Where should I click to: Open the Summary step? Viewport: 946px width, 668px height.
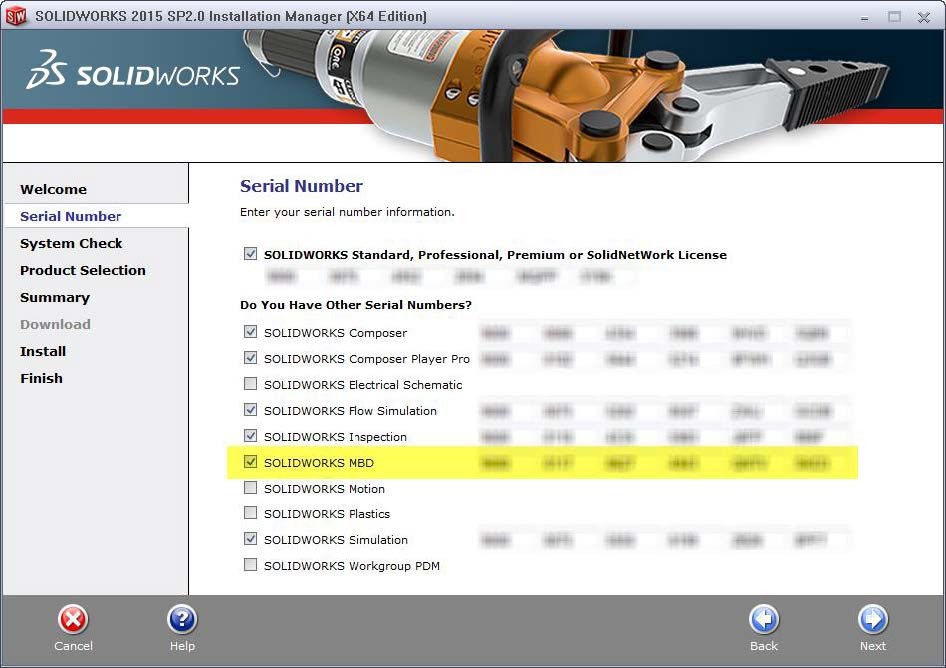click(x=55, y=297)
